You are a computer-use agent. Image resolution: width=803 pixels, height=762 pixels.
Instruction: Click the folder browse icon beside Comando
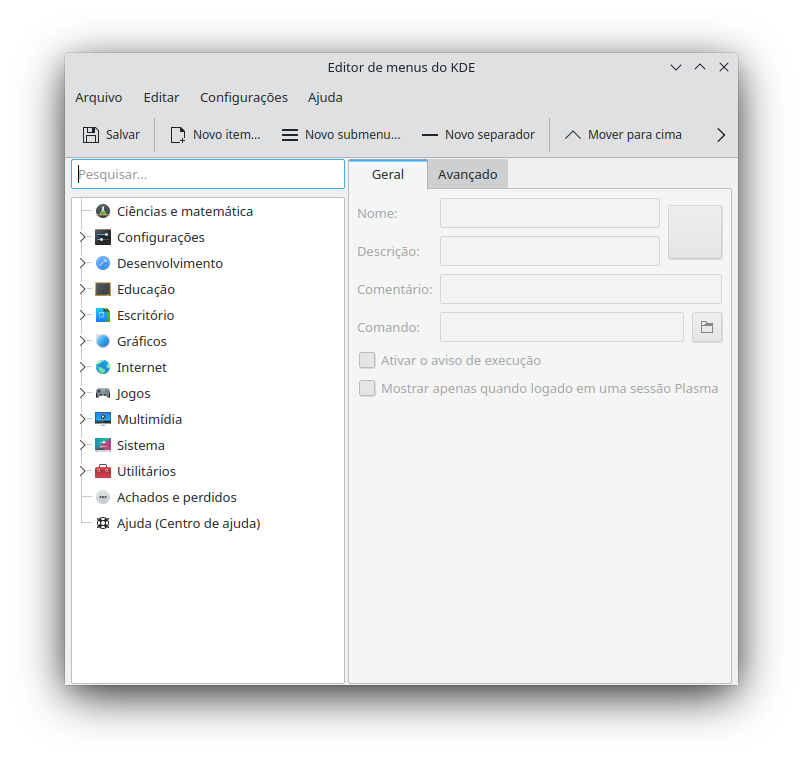pyautogui.click(x=707, y=327)
